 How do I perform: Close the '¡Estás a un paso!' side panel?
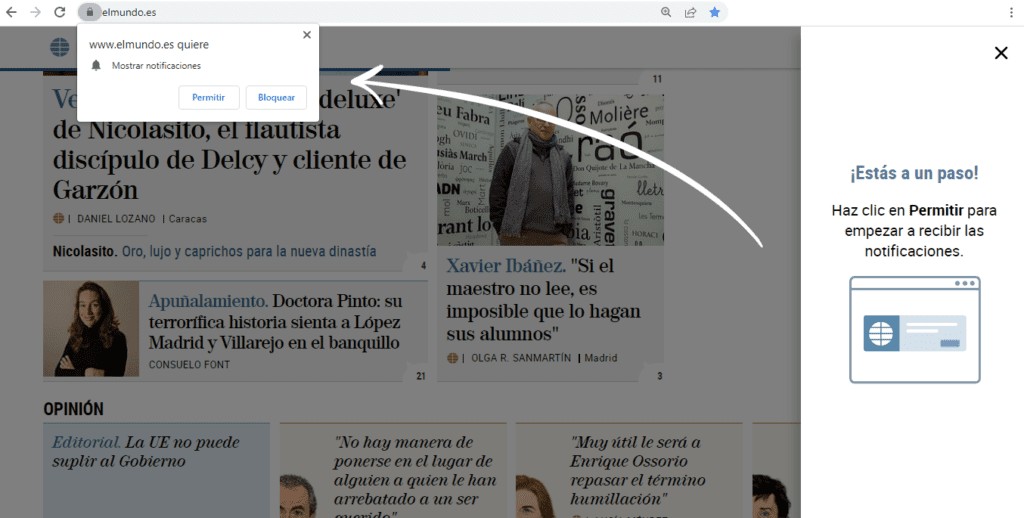[1001, 53]
